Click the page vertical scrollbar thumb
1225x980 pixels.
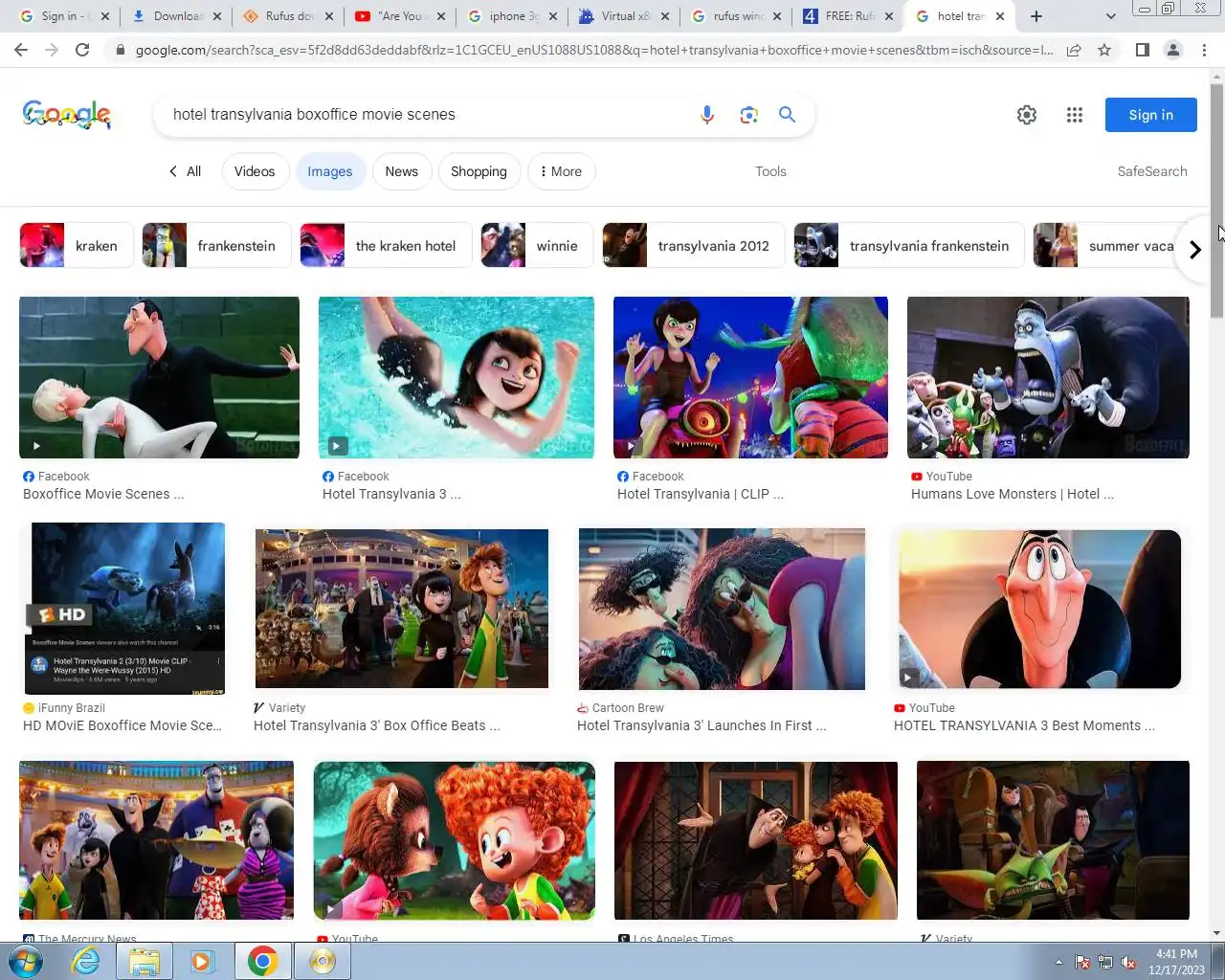pos(1216,201)
